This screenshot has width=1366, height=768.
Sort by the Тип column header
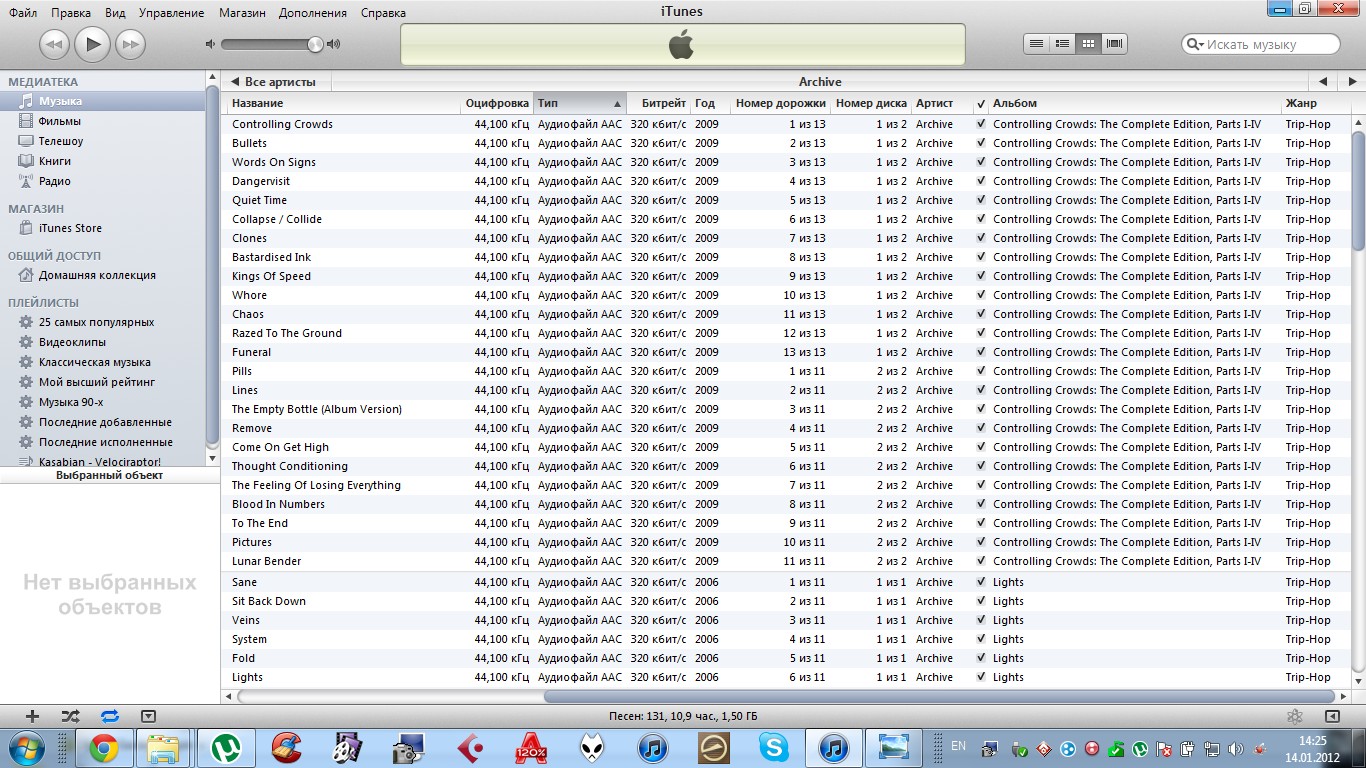[x=578, y=103]
